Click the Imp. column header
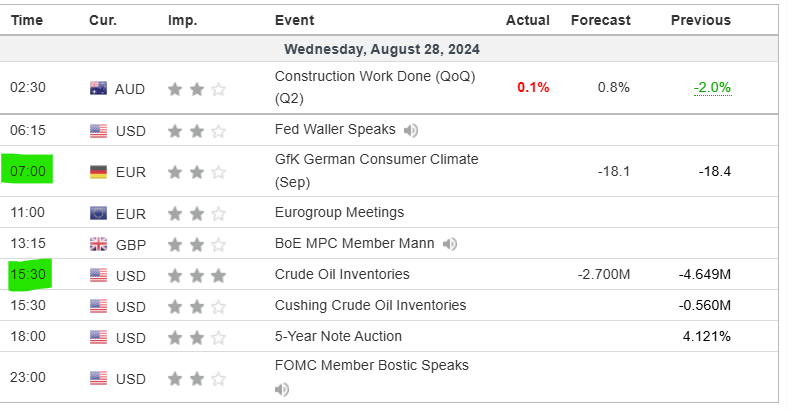 tap(182, 20)
